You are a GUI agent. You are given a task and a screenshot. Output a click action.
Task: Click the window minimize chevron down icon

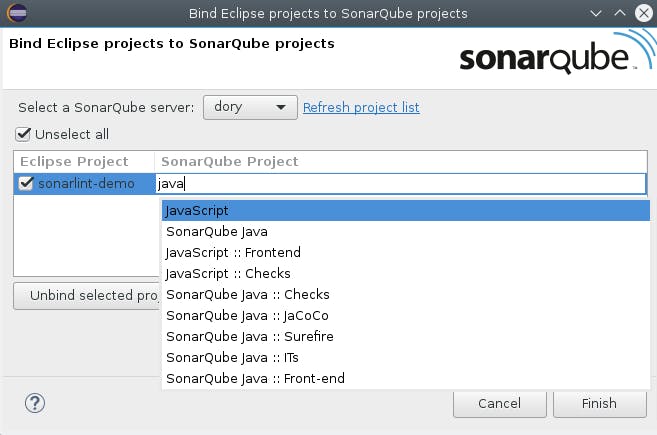coord(596,13)
